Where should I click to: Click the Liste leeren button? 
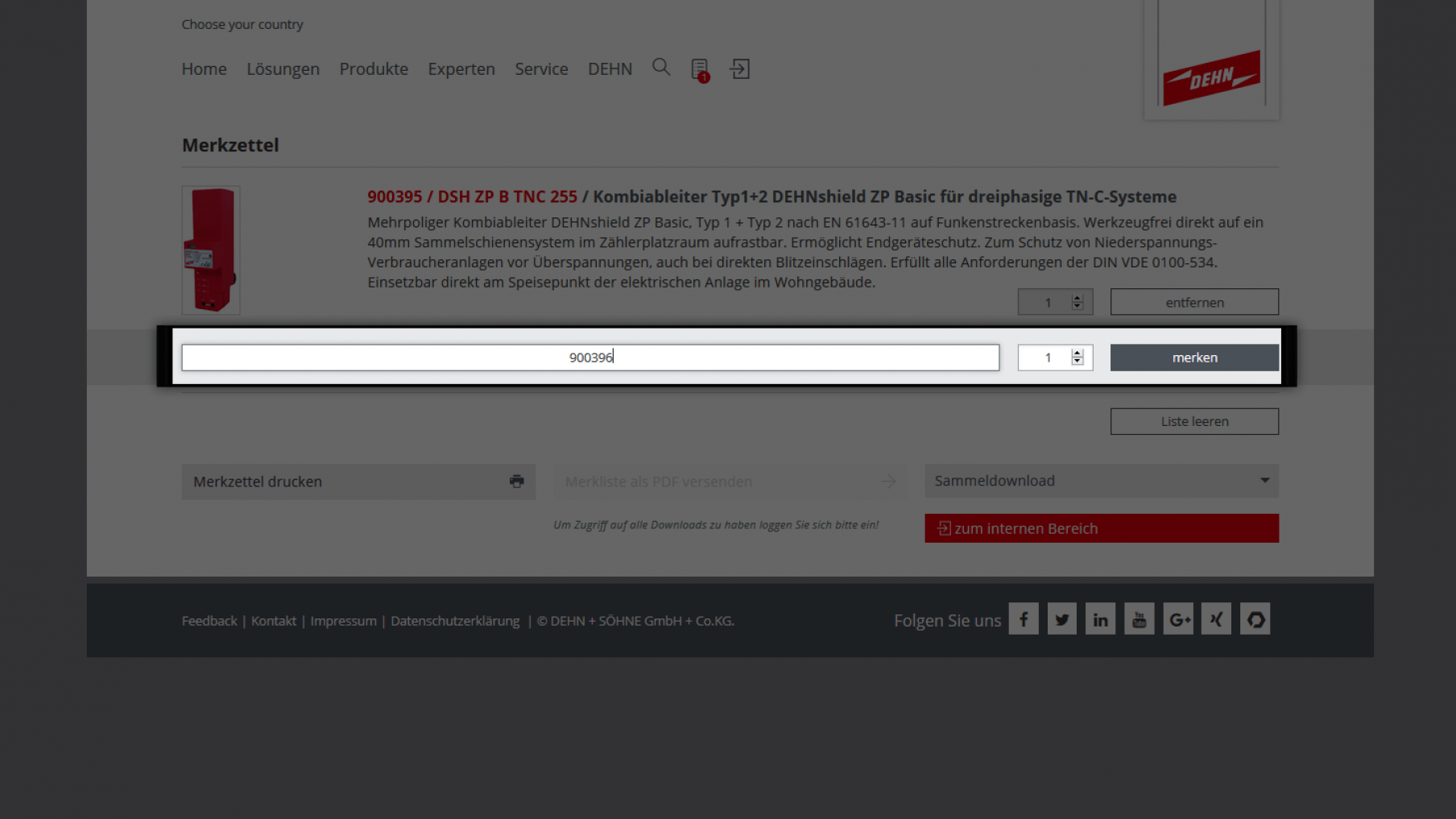[x=1194, y=421]
